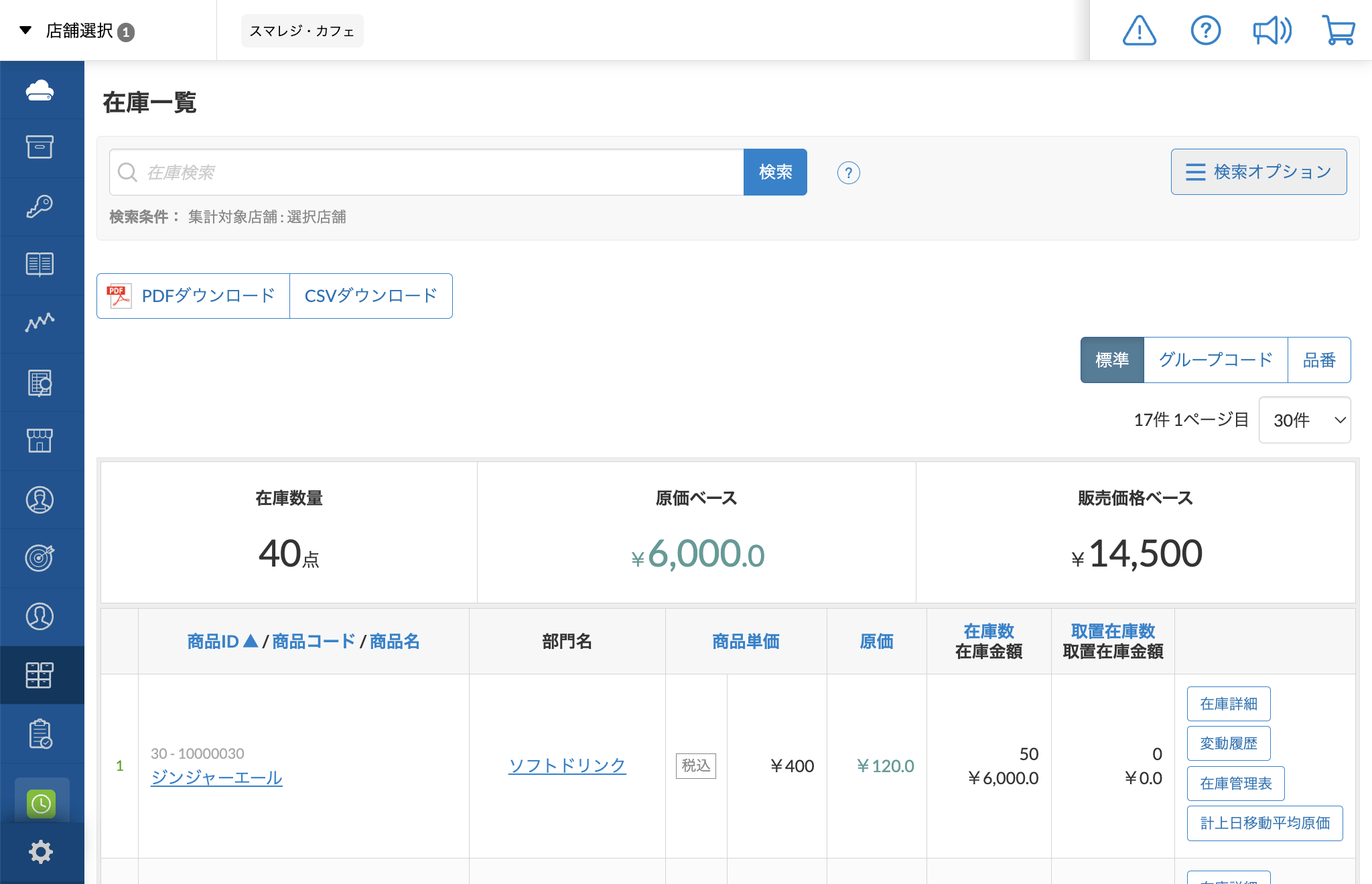Sort by 商品ID column header

coord(222,642)
